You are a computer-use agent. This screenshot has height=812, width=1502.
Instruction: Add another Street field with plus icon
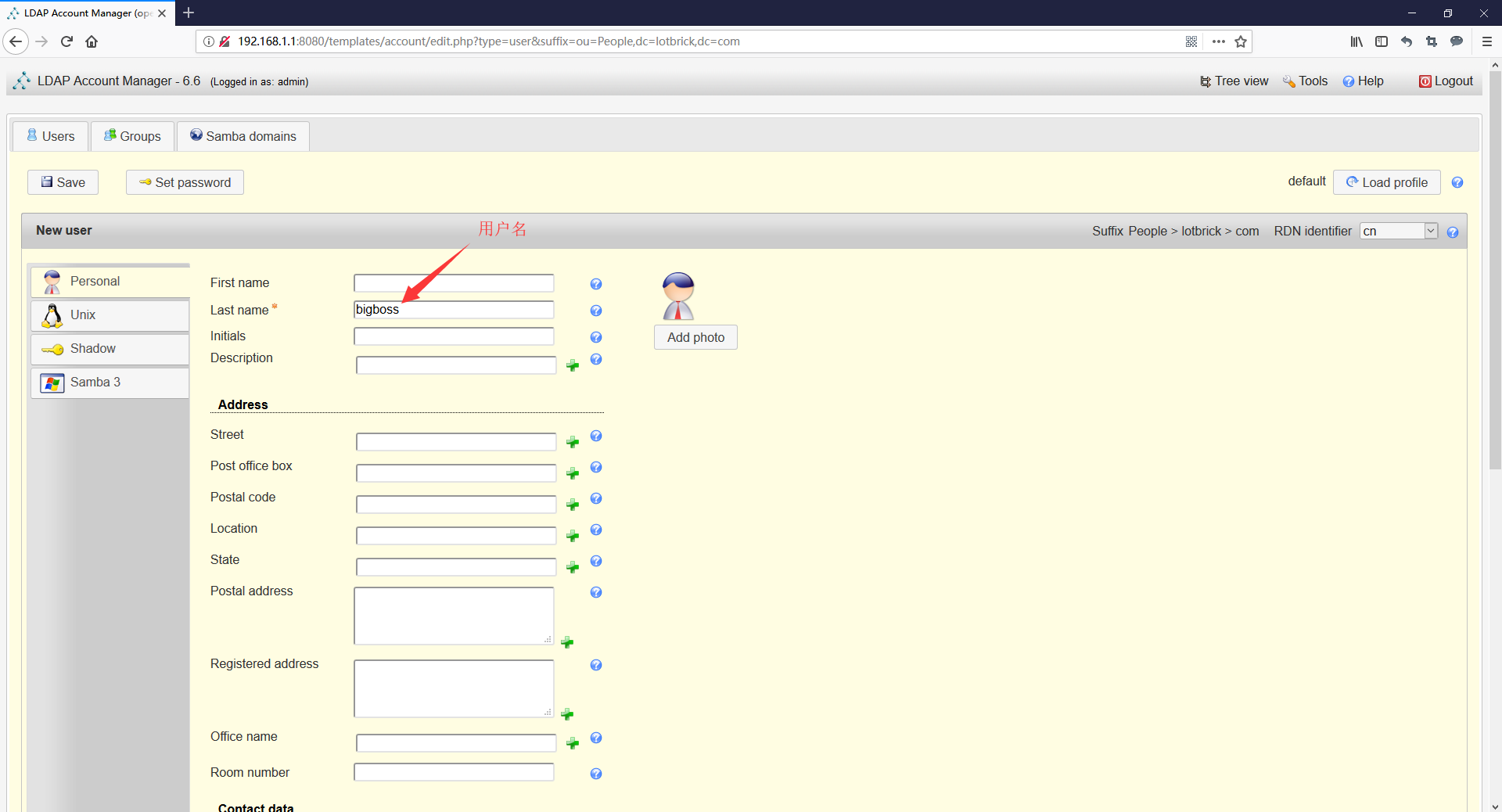pos(573,442)
